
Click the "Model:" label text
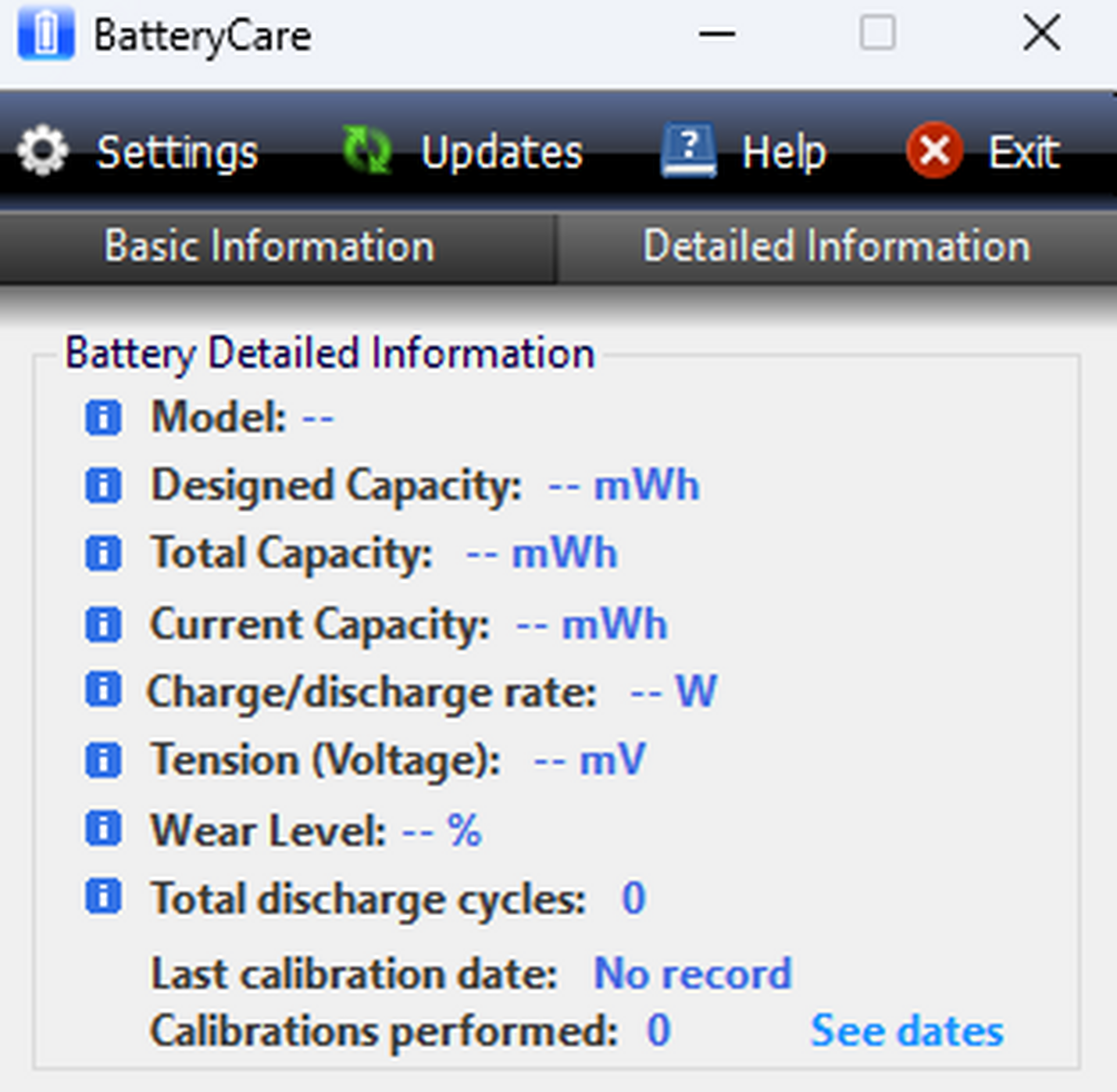[x=220, y=417]
